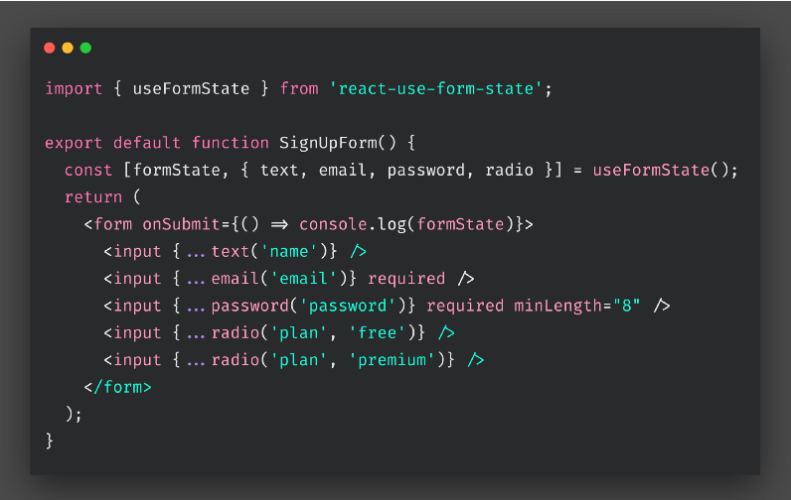Click the 'email' string argument
791x500 pixels.
click(303, 279)
